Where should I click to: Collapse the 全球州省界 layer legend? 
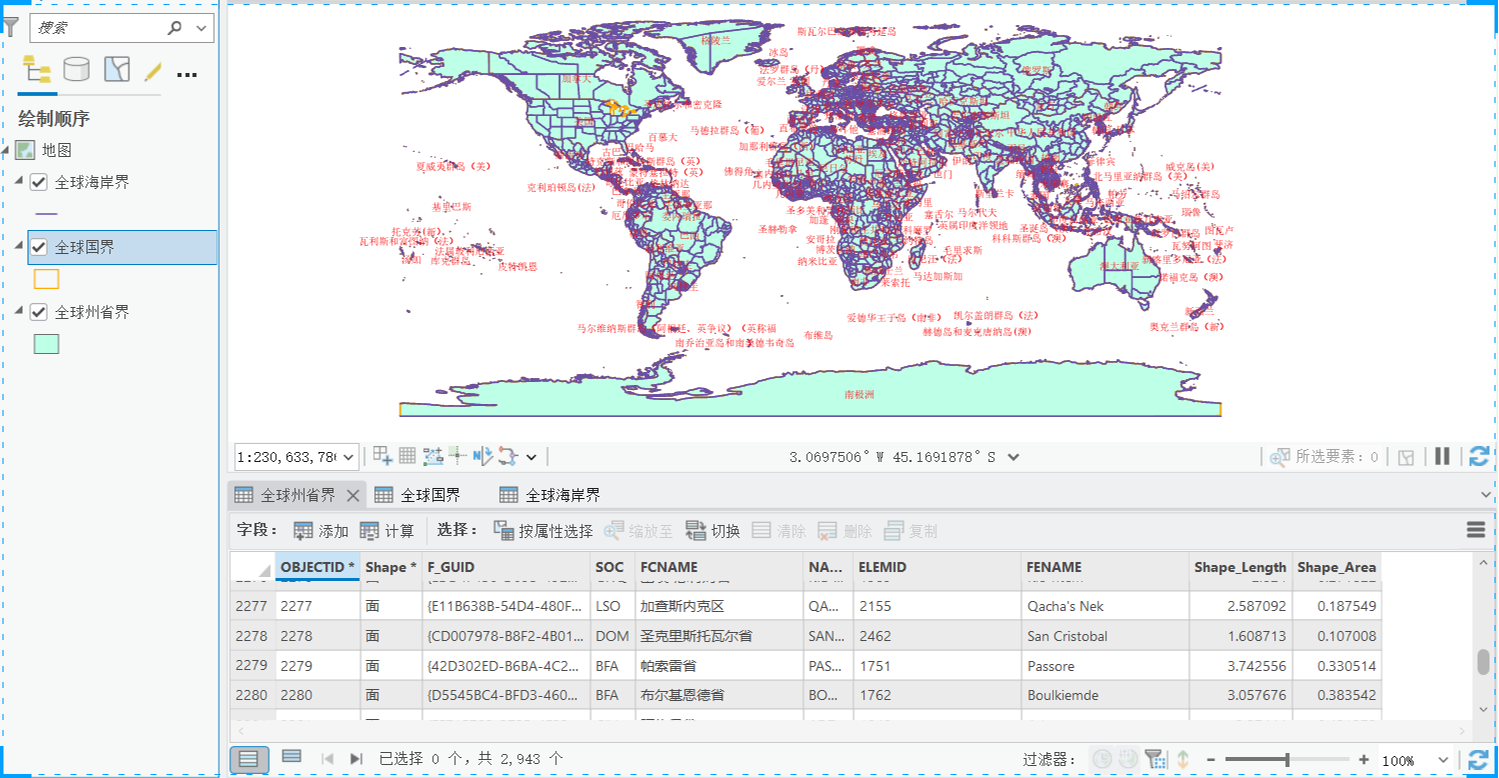20,312
